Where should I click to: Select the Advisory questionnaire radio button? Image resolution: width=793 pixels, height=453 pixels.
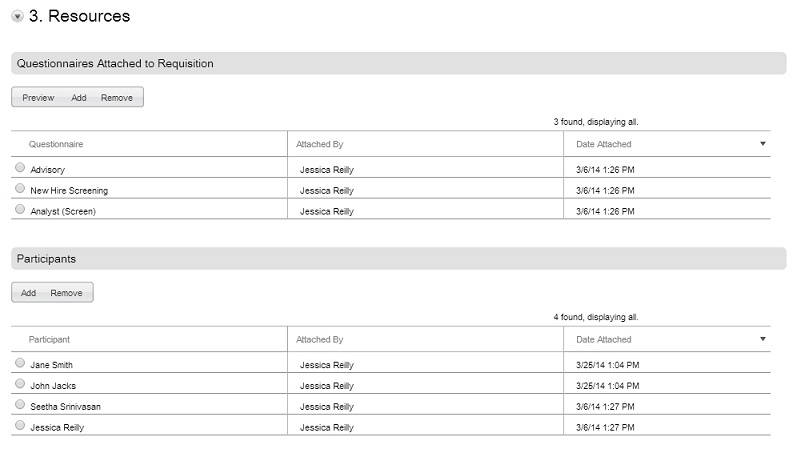[x=20, y=167]
